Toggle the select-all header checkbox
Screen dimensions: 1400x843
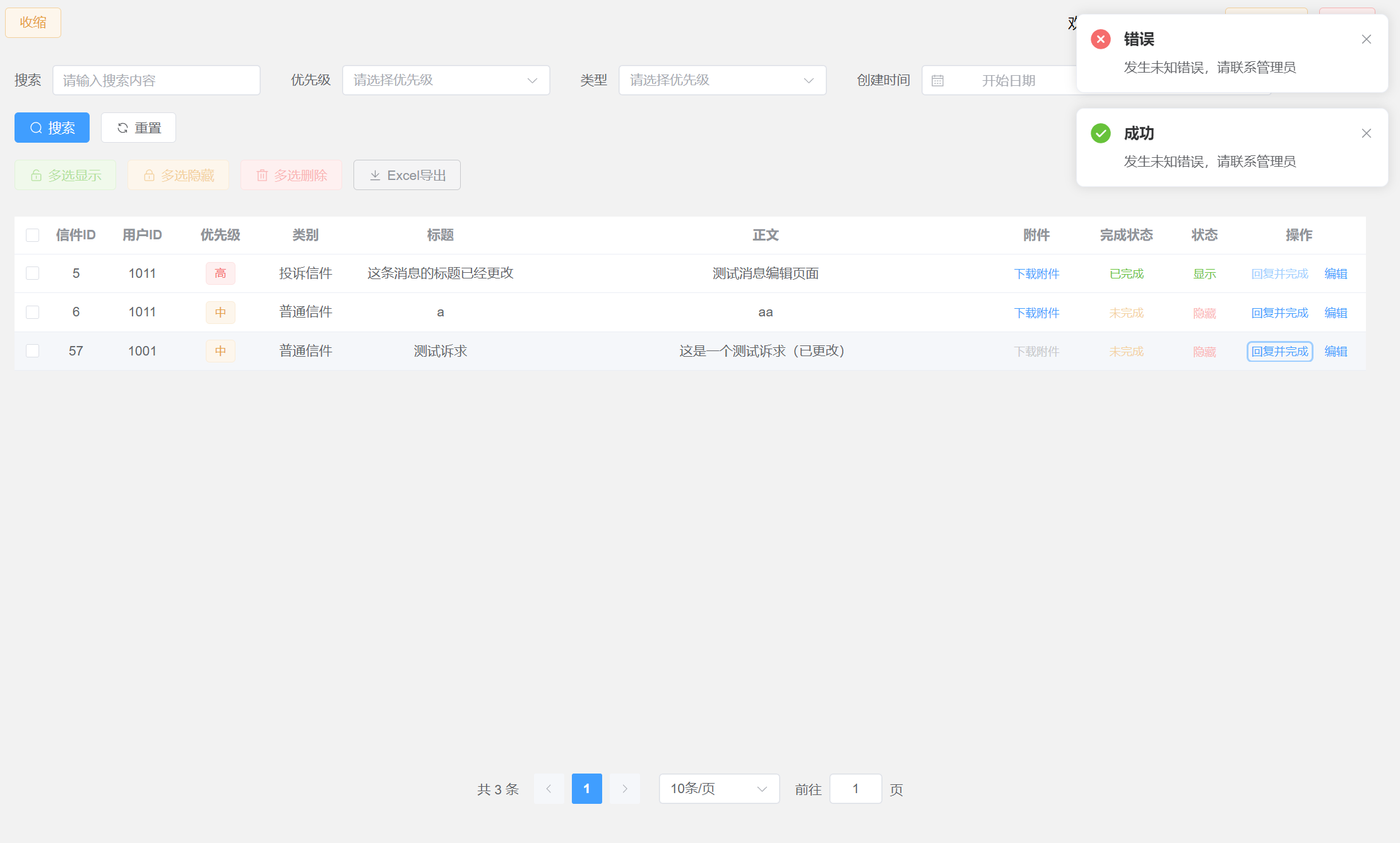(32, 236)
